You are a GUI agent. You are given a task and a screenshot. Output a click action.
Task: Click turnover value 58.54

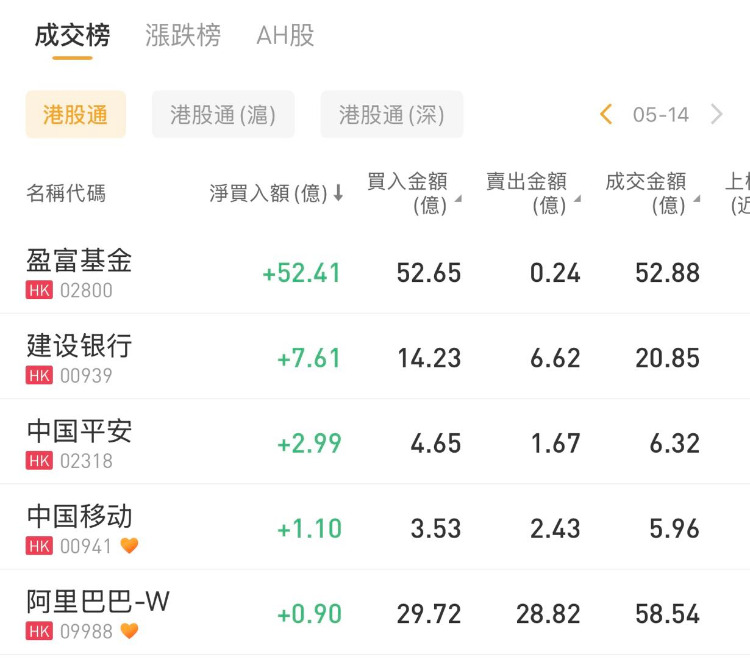pyautogui.click(x=668, y=614)
